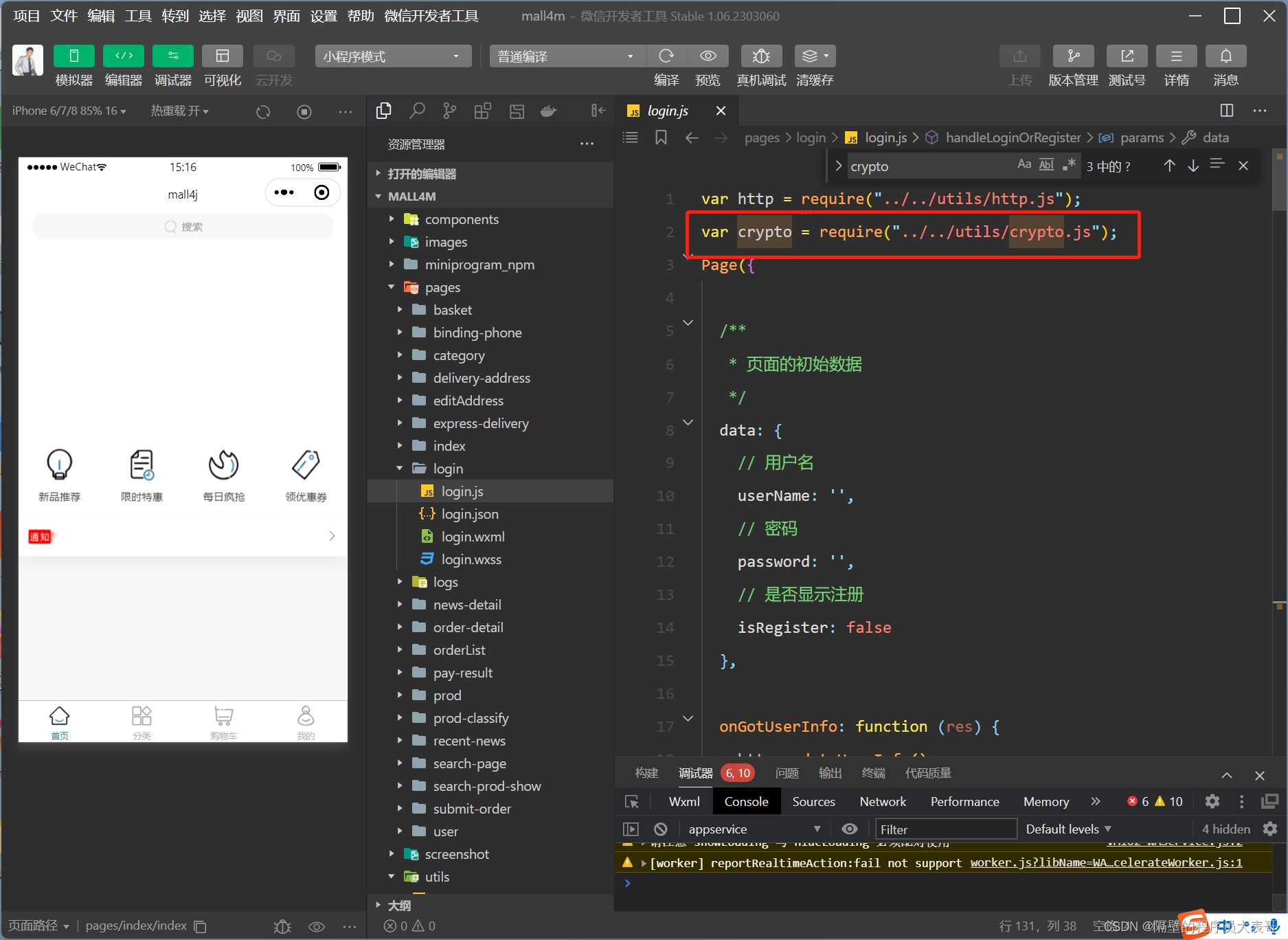This screenshot has height=940, width=1288.
Task: Open the 设置 menu
Action: coord(324,16)
